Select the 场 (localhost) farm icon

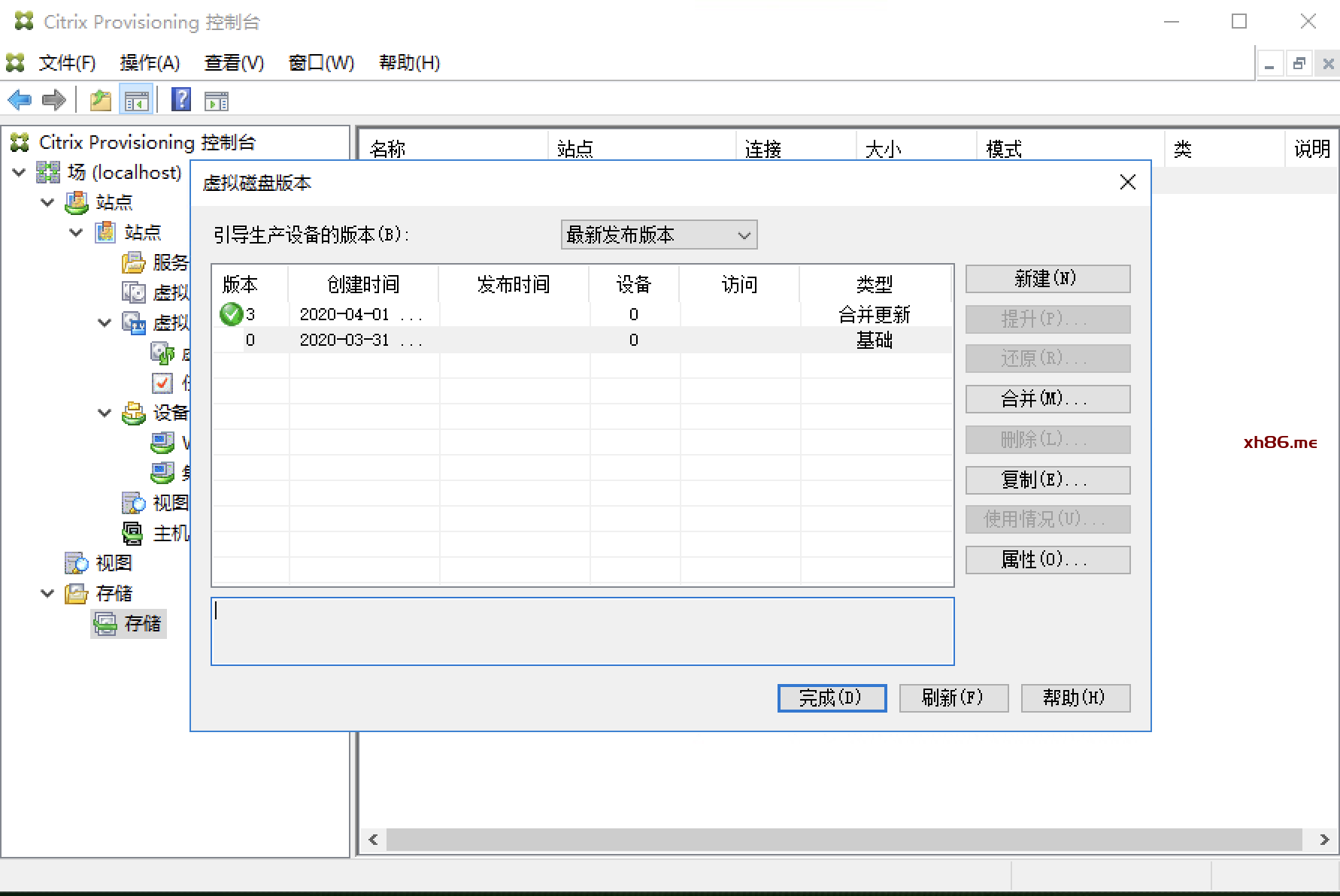tap(48, 172)
